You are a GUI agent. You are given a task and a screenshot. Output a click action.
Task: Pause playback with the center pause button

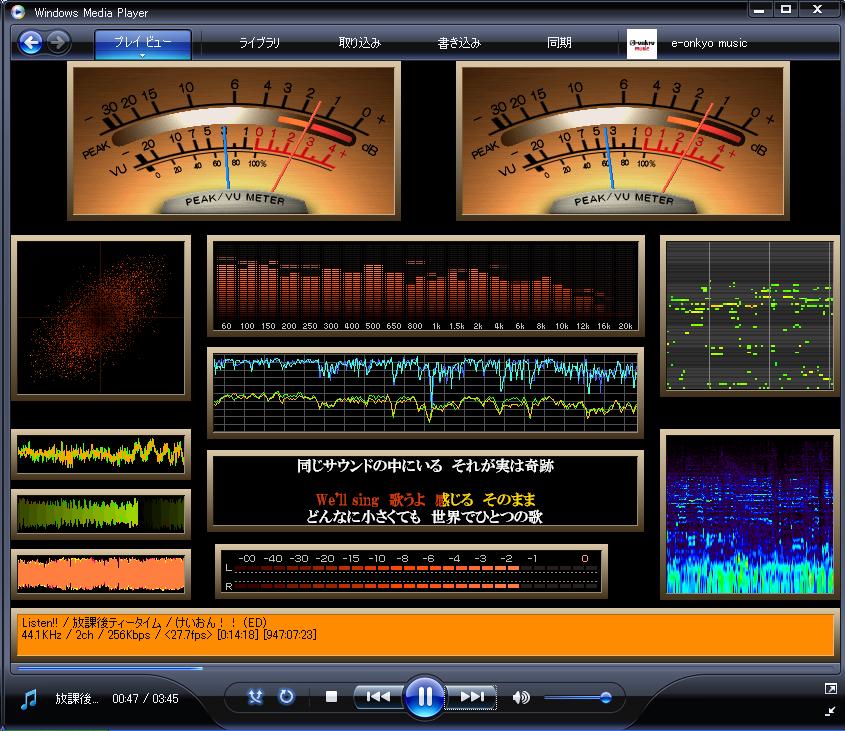[x=425, y=697]
